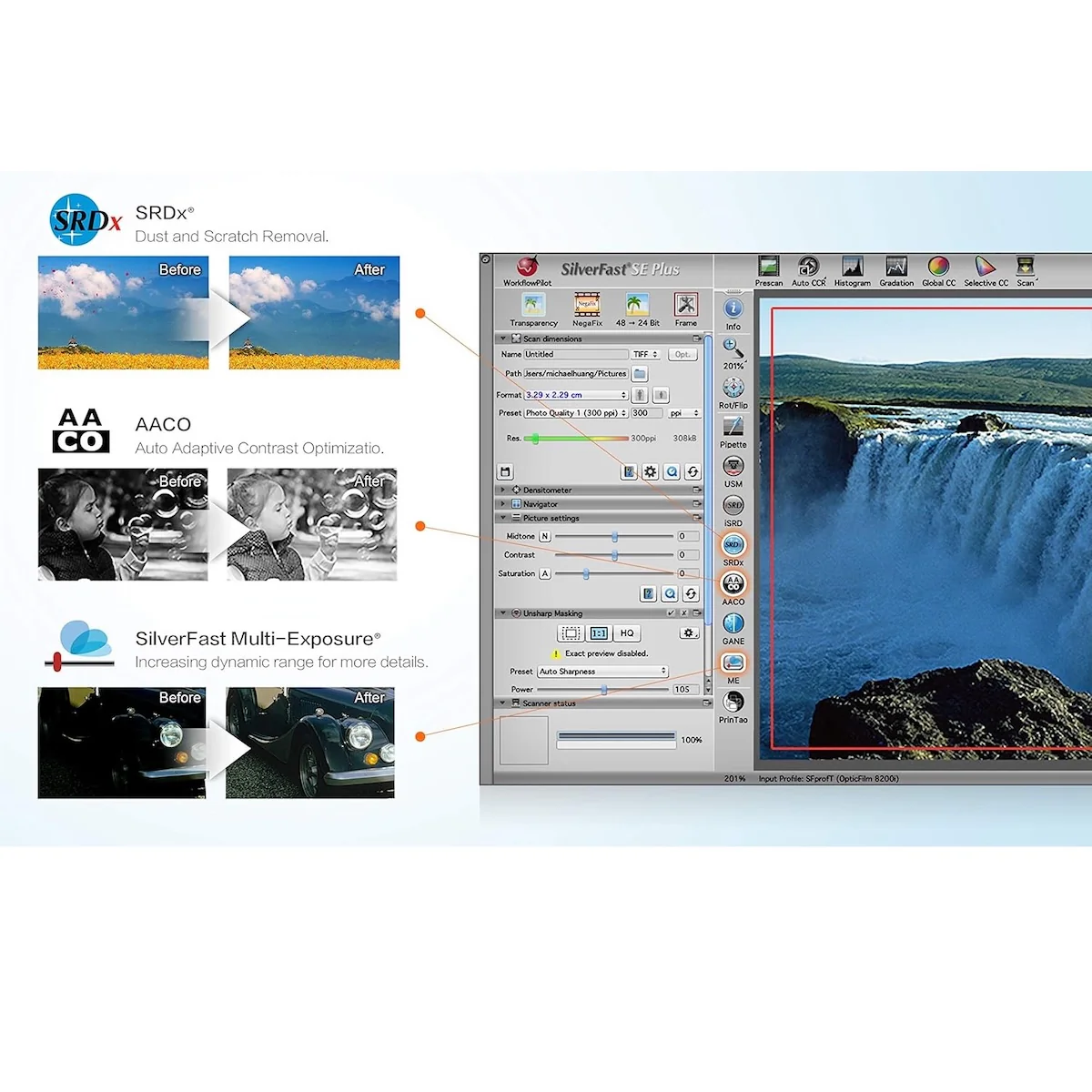Open Global CC color correction
Screen dimensions: 1092x1092
[x=938, y=266]
